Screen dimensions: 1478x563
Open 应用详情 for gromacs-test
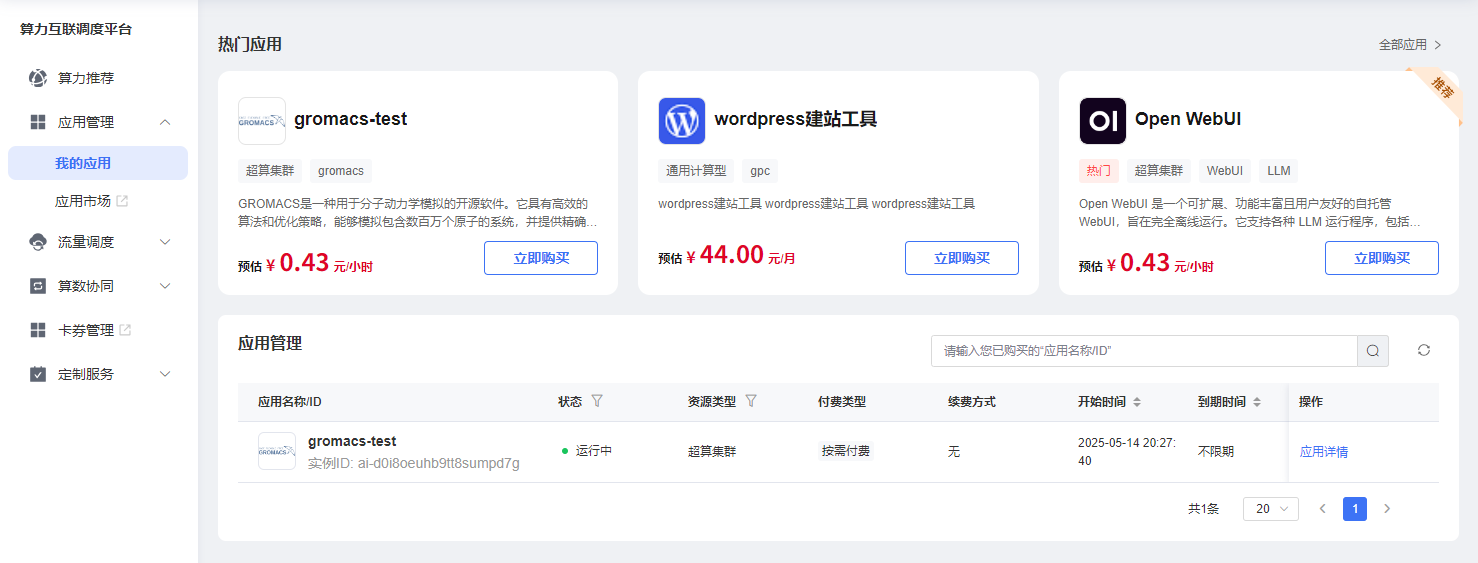click(1323, 452)
